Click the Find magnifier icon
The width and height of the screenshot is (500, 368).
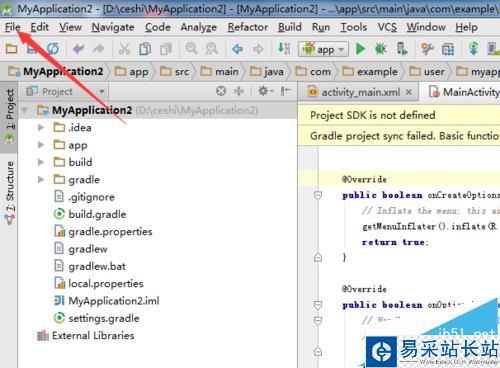click(x=191, y=49)
